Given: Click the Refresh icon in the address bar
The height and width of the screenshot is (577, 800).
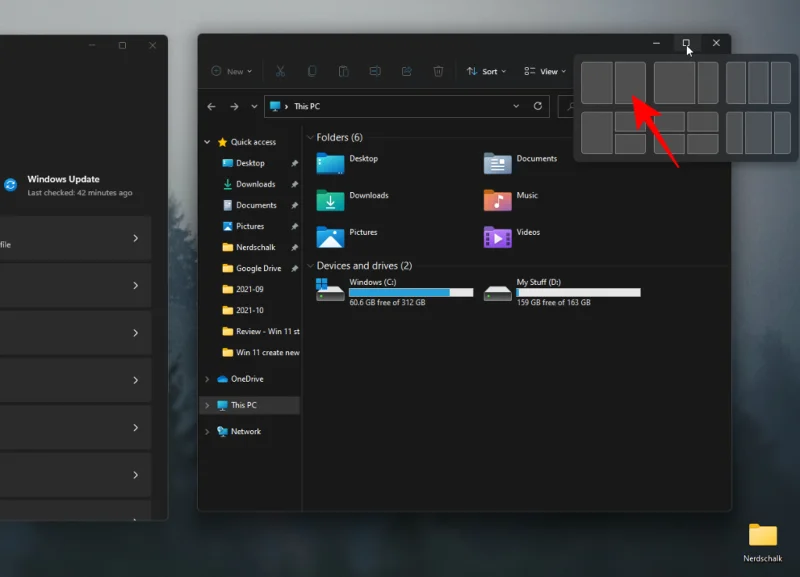Looking at the screenshot, I should click(x=537, y=106).
